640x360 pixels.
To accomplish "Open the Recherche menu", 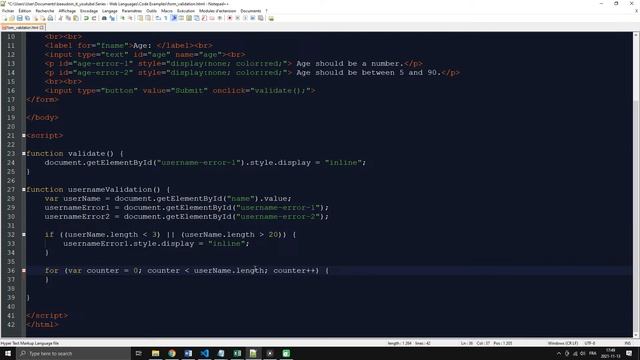I will click(45, 11).
